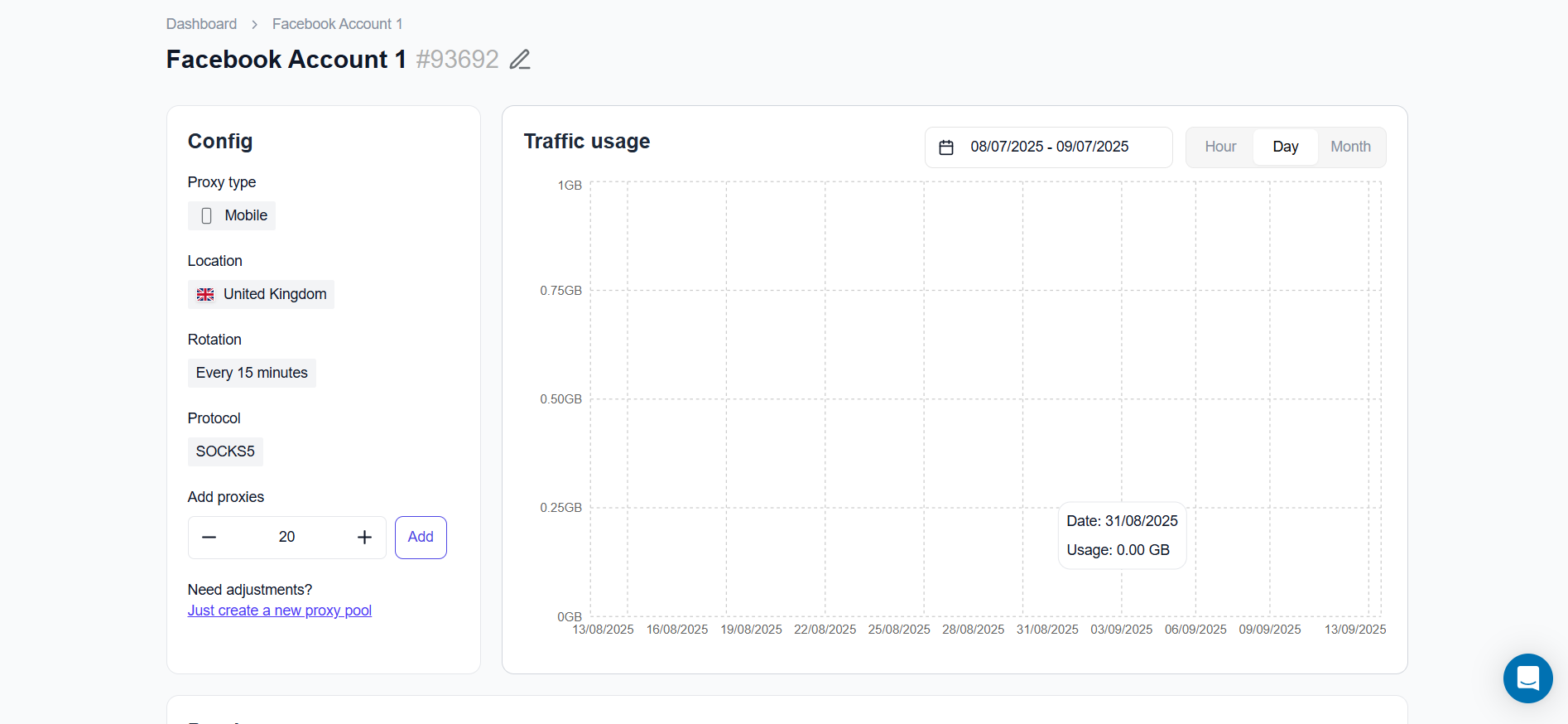The height and width of the screenshot is (724, 1568).
Task: Click the 'Usage: 0.00 GB' tooltip text
Action: pos(1118,550)
